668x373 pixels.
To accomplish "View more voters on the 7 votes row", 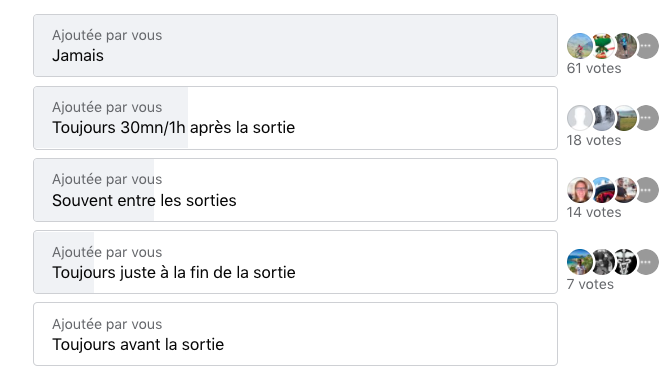I will [x=646, y=262].
